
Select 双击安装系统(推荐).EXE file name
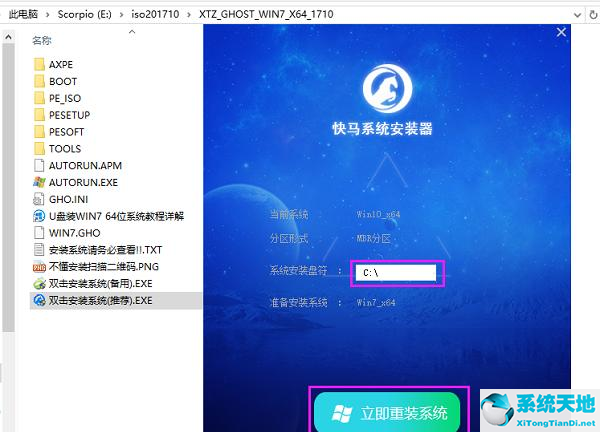coord(101,300)
